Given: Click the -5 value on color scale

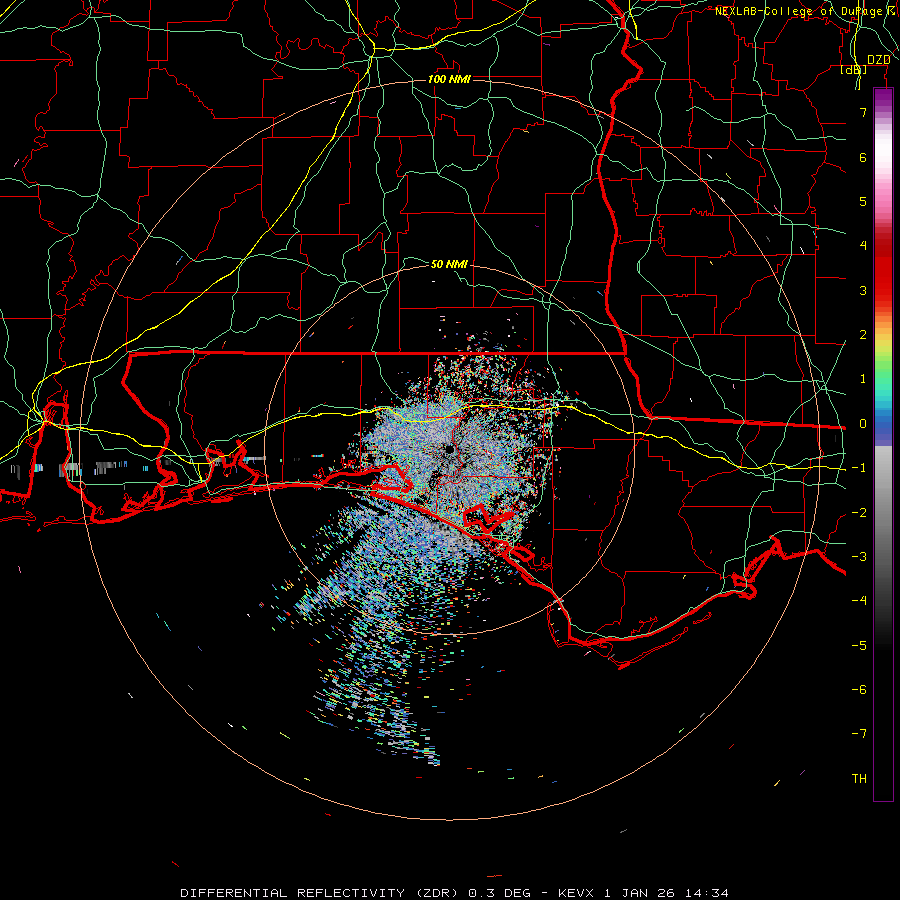Looking at the screenshot, I should [x=859, y=646].
